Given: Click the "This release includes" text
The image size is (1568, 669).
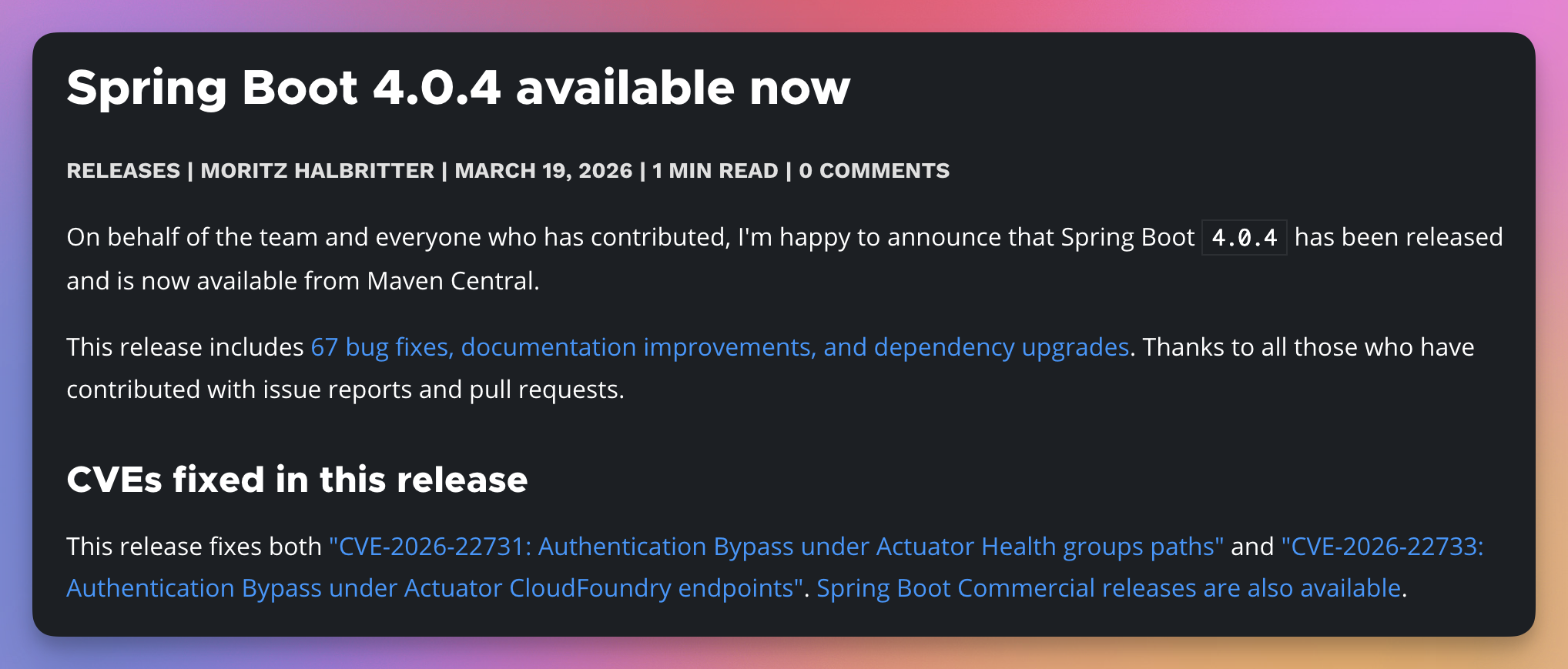Looking at the screenshot, I should click(185, 347).
